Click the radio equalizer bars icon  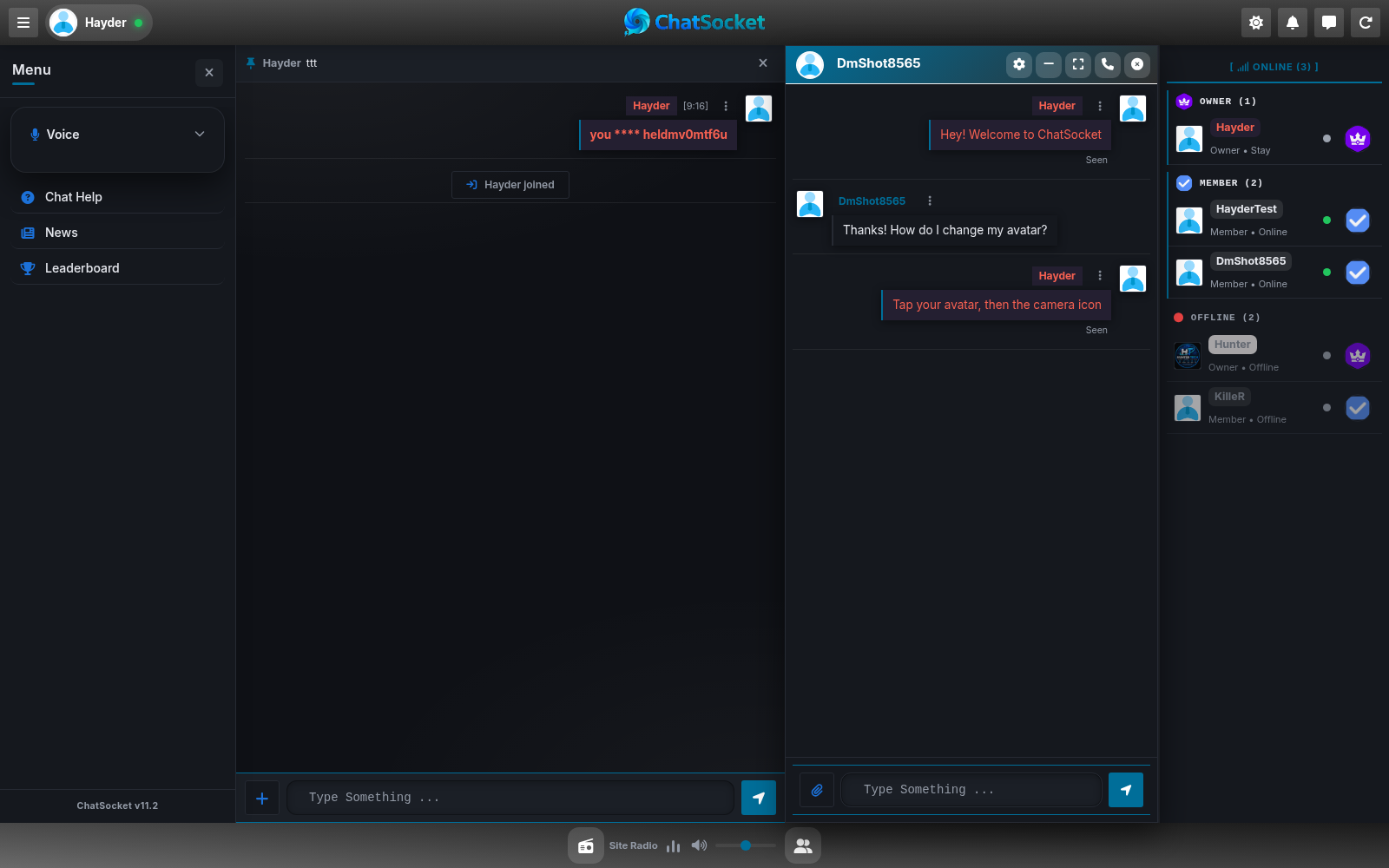pos(673,845)
